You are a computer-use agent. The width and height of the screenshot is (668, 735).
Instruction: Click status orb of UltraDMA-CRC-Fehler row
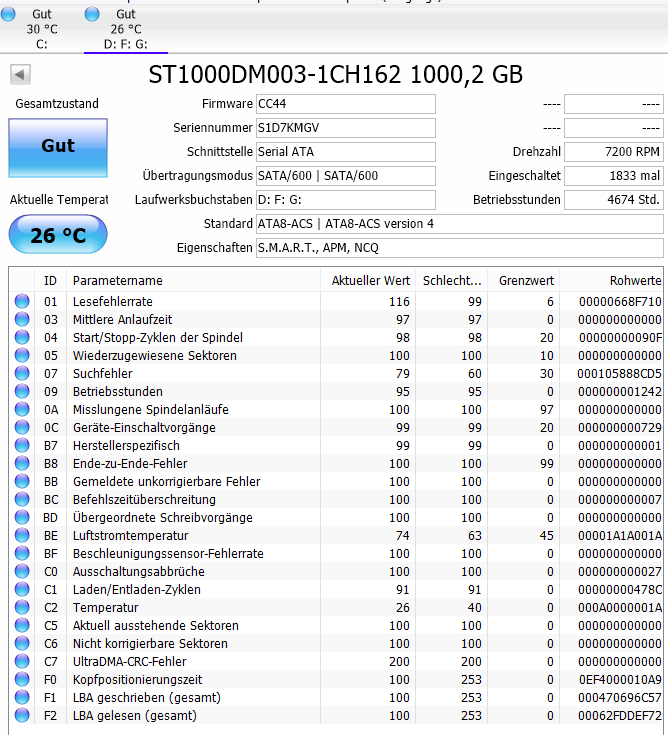[22, 661]
